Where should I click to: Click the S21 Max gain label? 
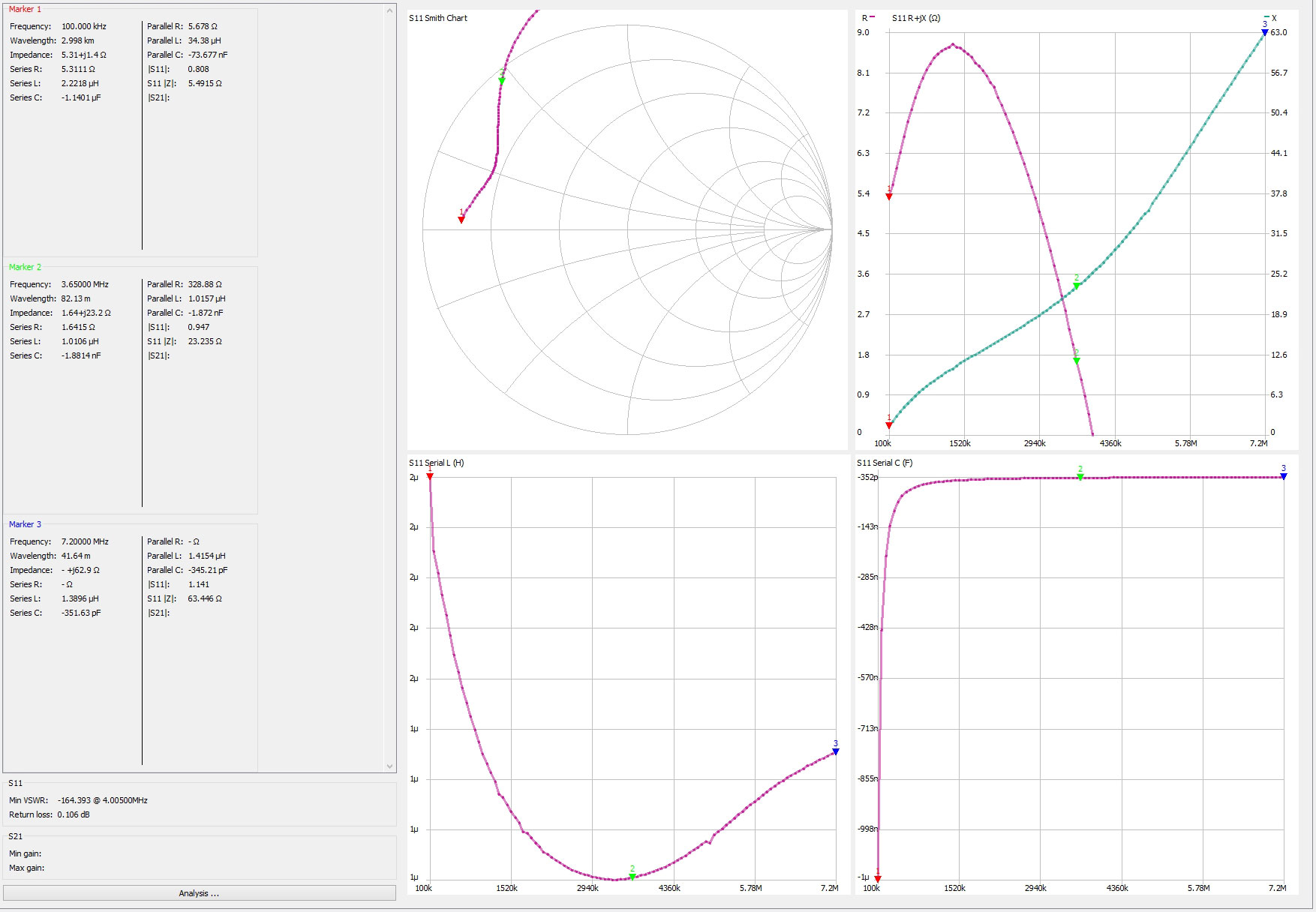pos(27,868)
